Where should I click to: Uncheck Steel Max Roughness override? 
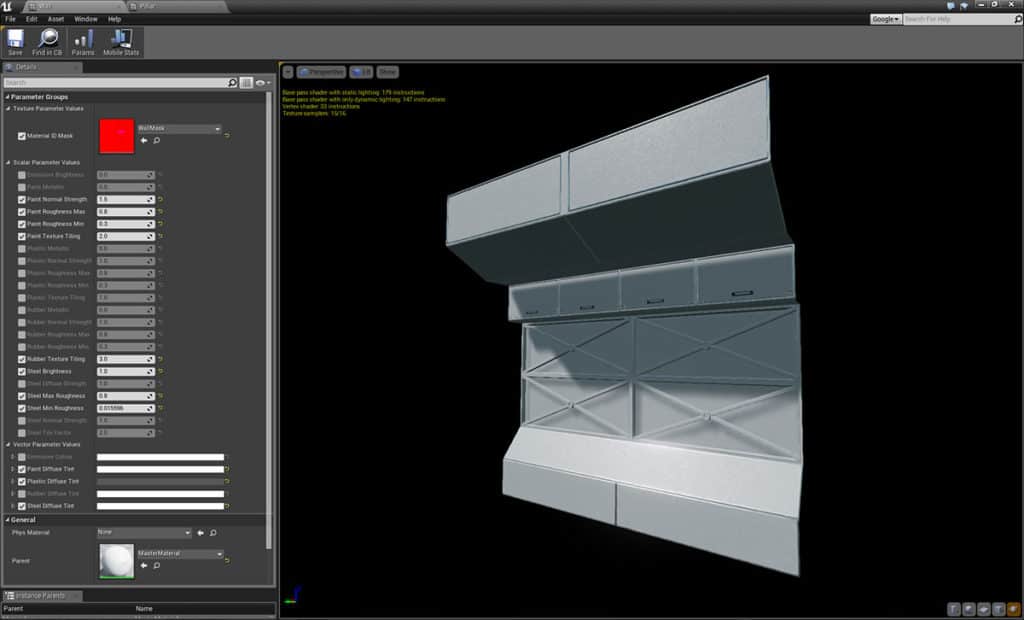(x=22, y=396)
